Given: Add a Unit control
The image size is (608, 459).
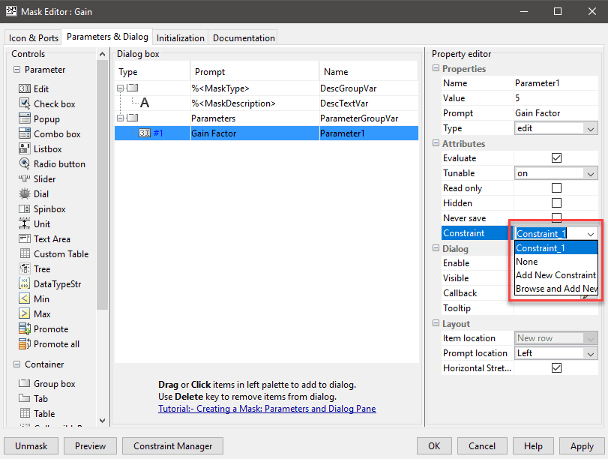Looking at the screenshot, I should click(x=34, y=224).
